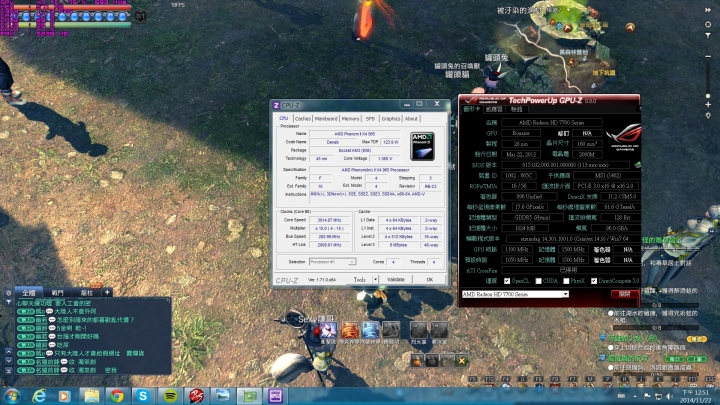Viewport: 720px width, 405px height.
Task: Click the Windows Start orb
Action: [12, 396]
